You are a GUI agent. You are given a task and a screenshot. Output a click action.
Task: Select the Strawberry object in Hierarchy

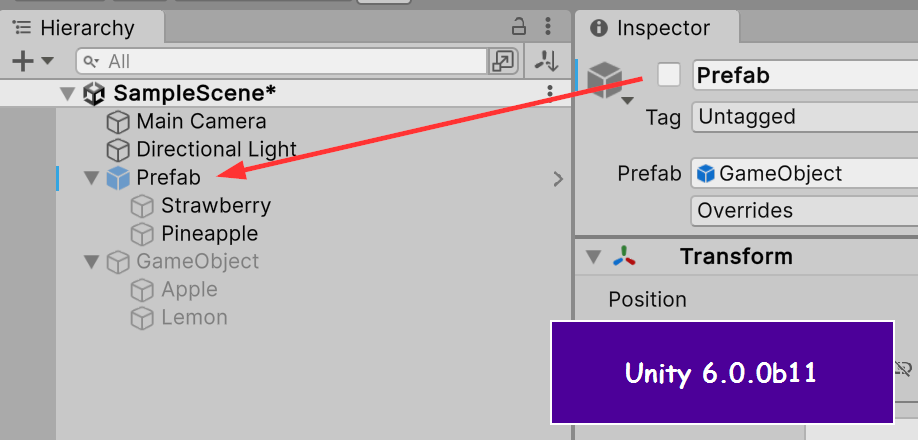point(215,206)
